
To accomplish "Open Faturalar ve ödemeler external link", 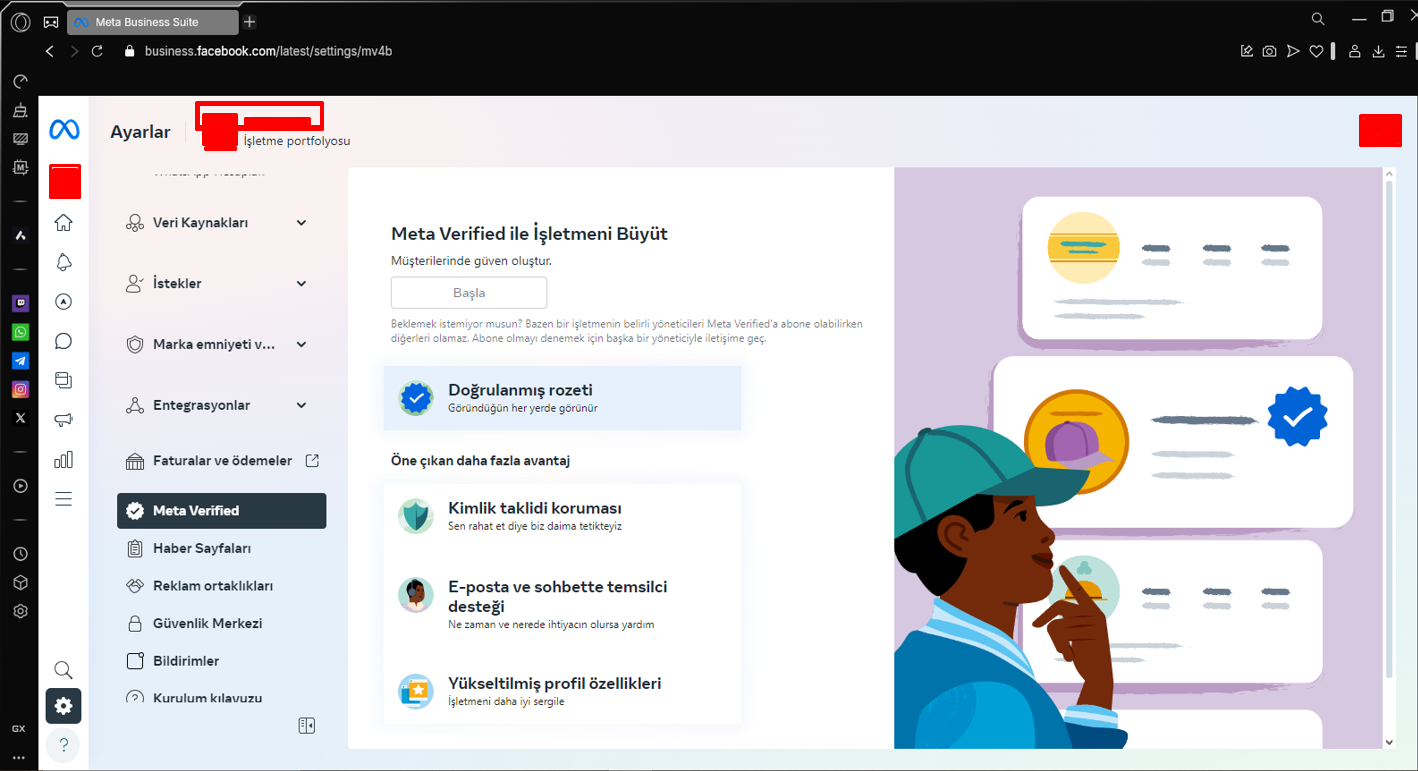I will [222, 461].
